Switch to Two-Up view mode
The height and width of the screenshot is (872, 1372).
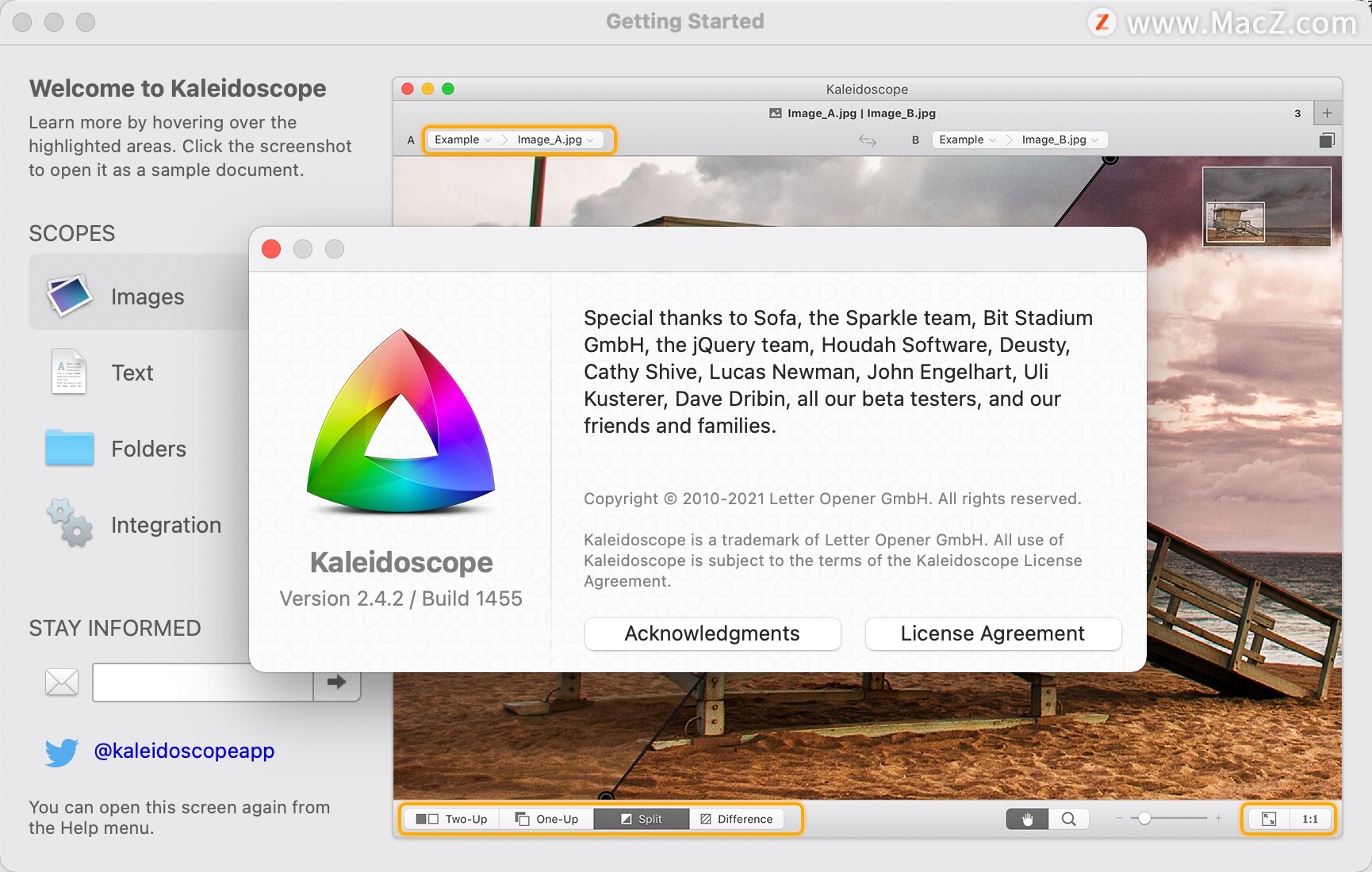point(452,819)
